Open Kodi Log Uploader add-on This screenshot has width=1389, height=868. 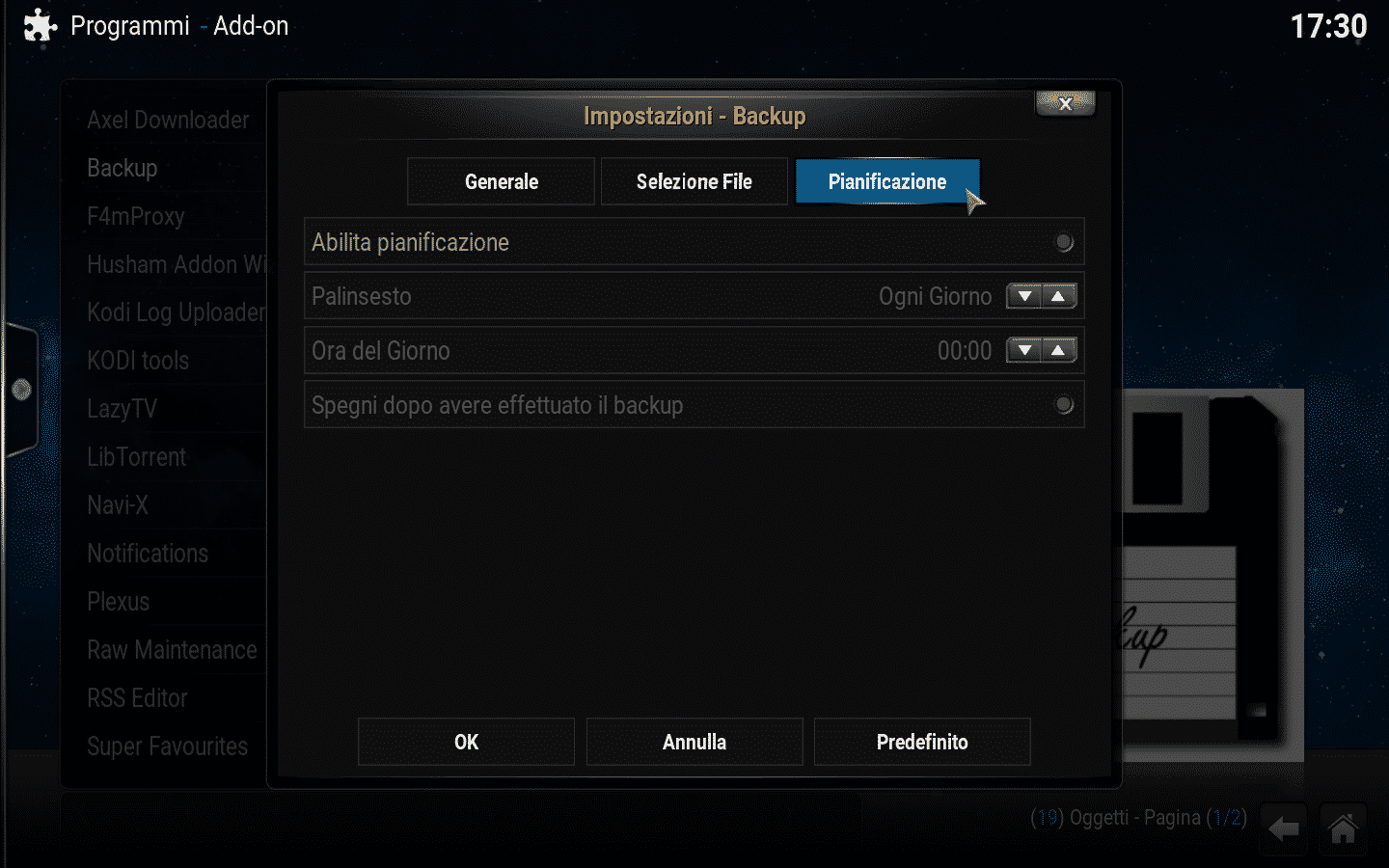point(177,312)
